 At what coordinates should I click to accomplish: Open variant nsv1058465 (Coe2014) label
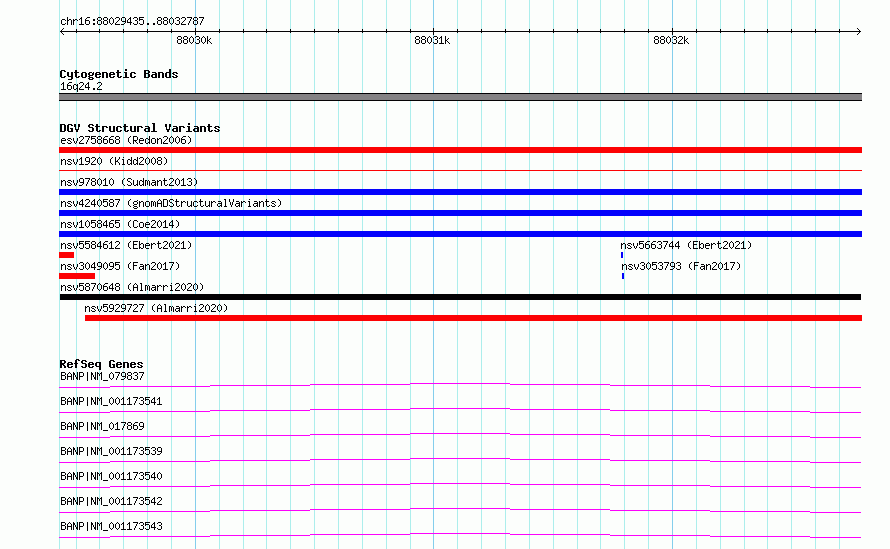click(120, 224)
